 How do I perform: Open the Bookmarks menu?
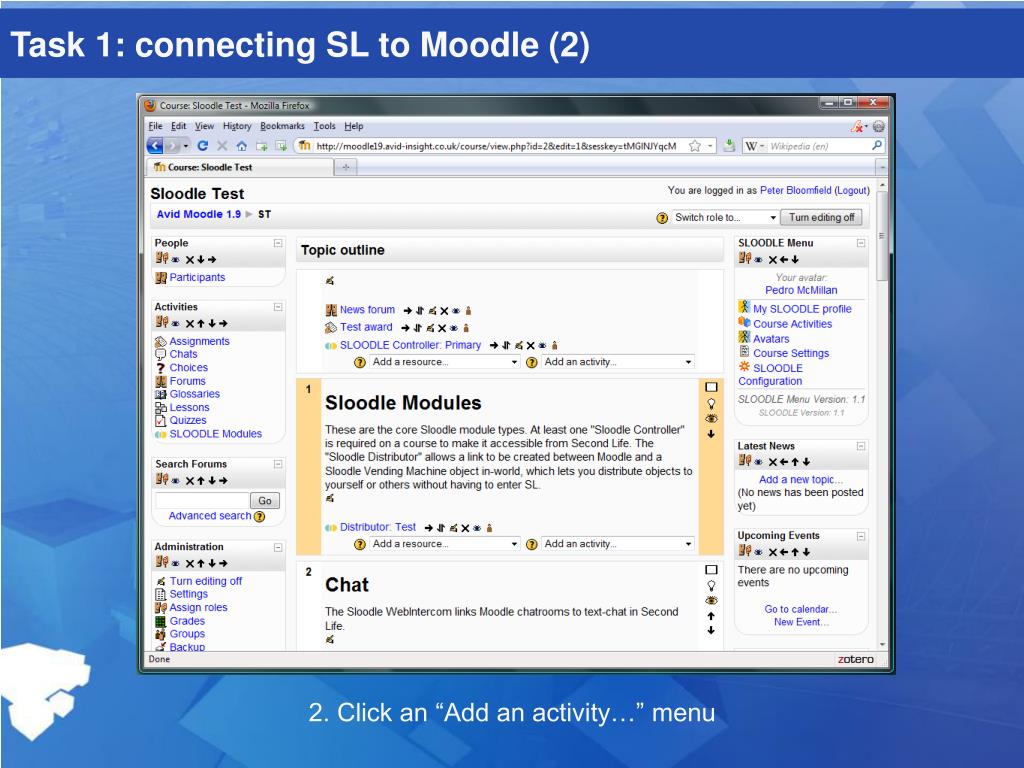pos(282,126)
